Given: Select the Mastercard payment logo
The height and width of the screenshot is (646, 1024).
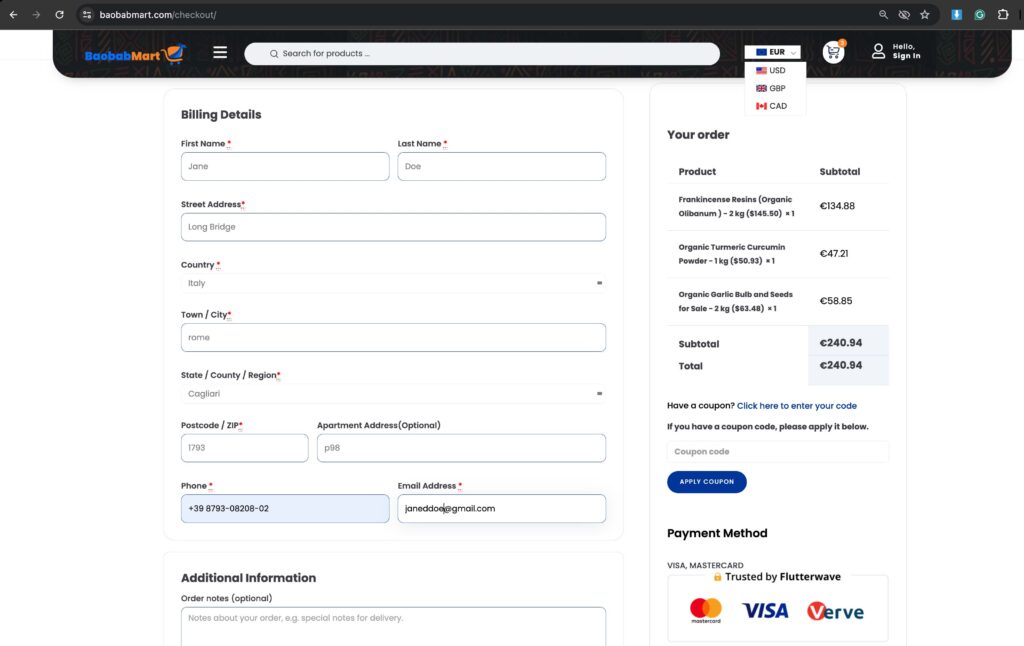Looking at the screenshot, I should tap(706, 609).
